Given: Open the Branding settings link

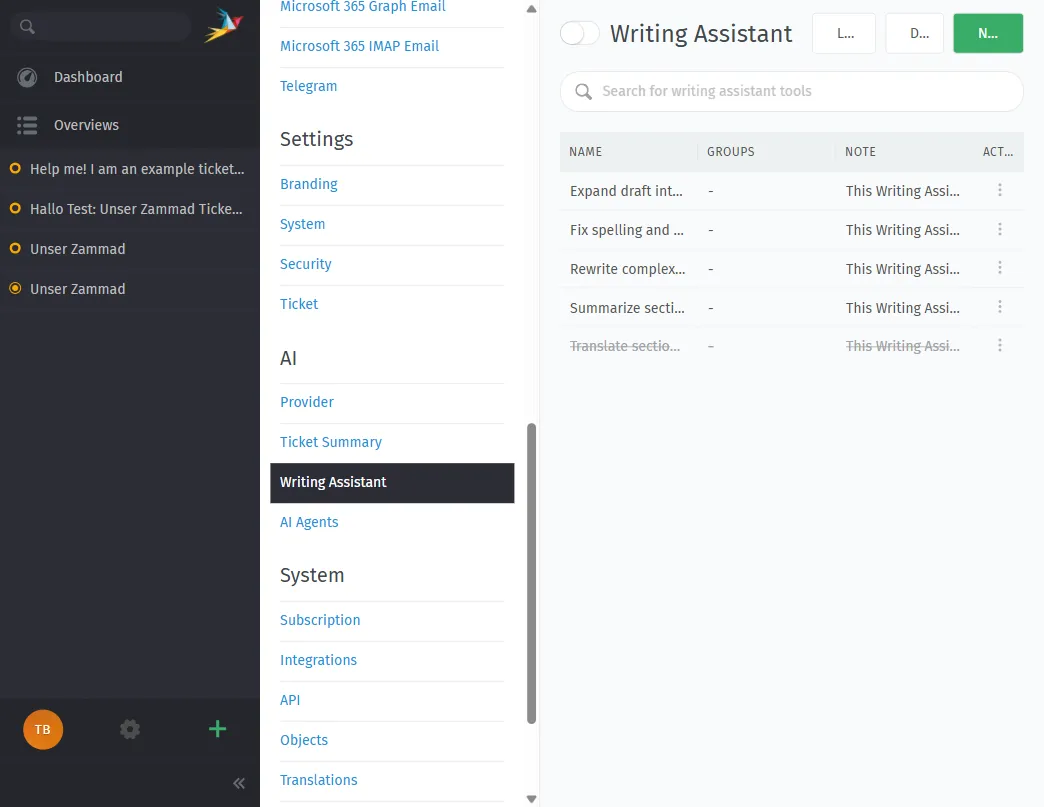Looking at the screenshot, I should click(308, 184).
